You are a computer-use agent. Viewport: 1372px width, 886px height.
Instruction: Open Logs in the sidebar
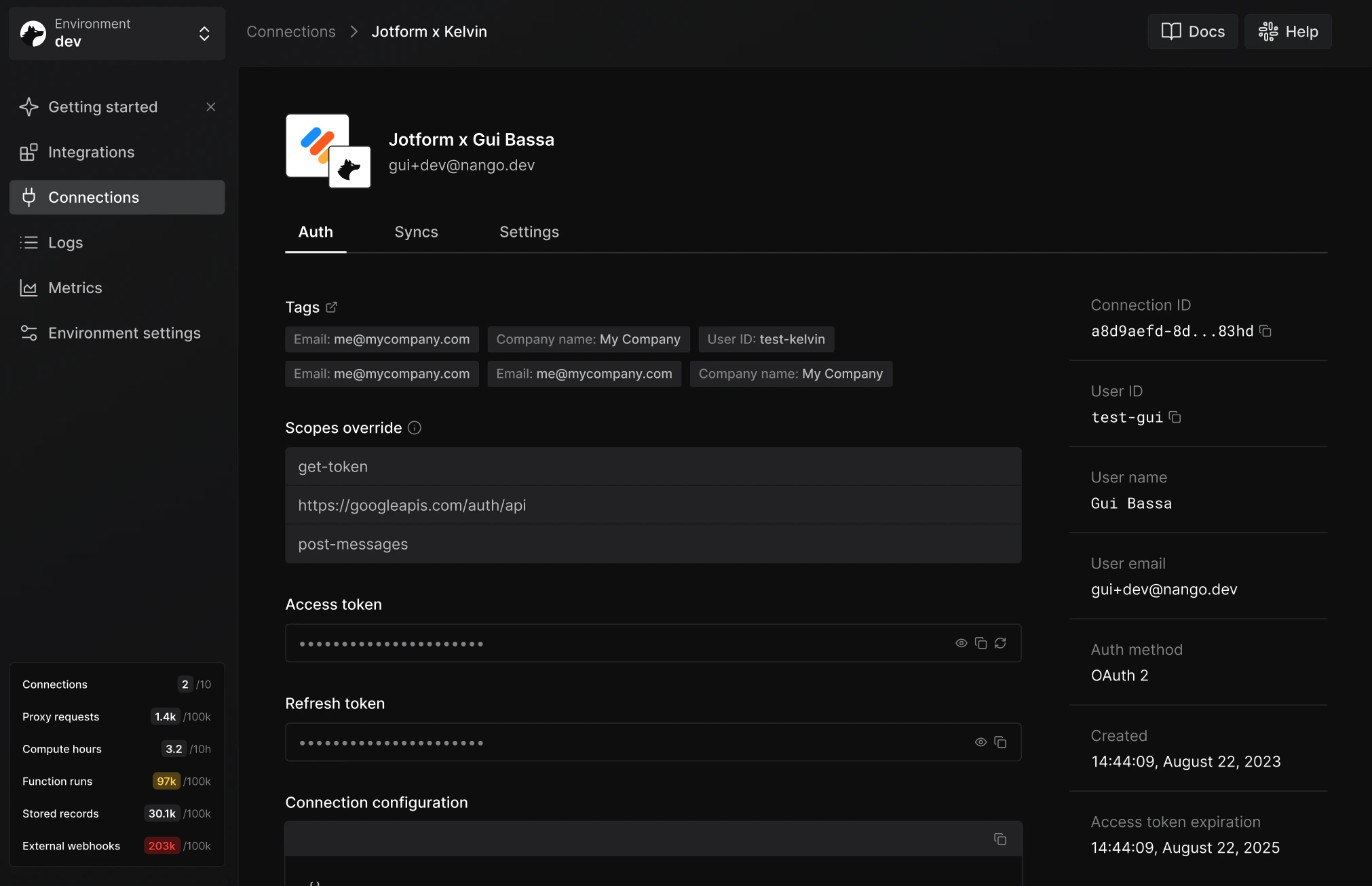pos(65,243)
